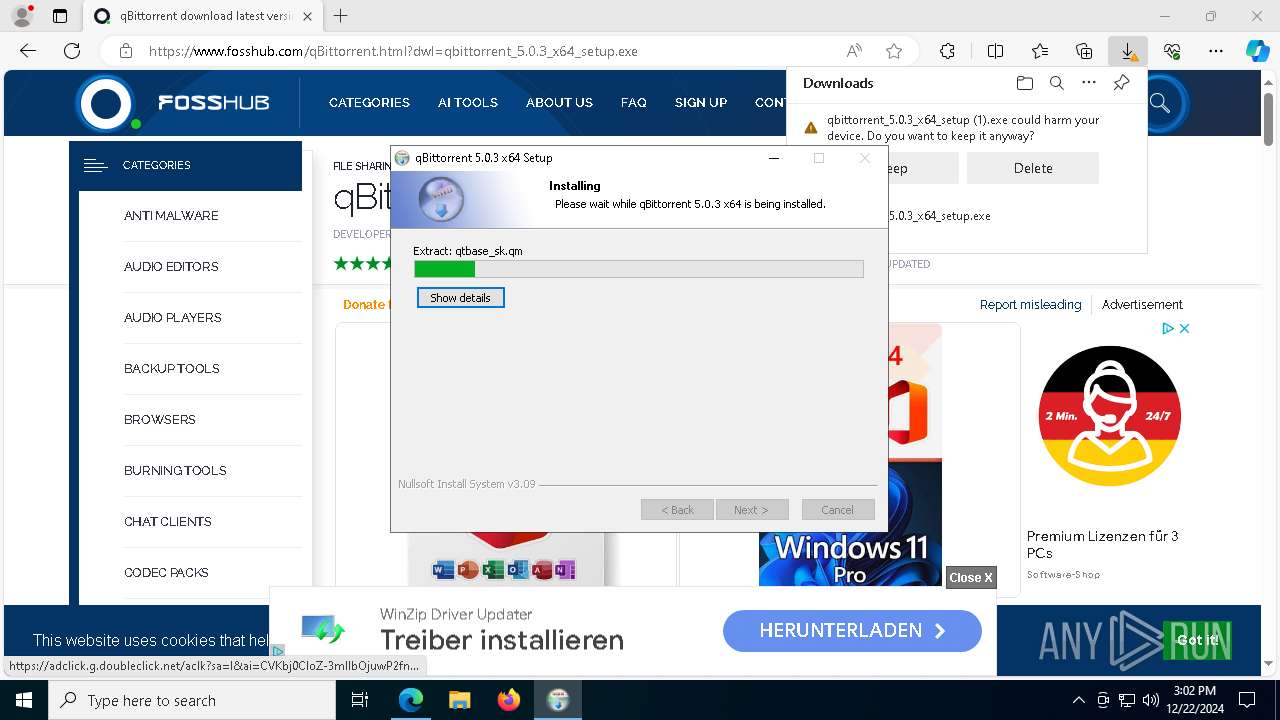
Task: Click HERUNTERLADEN ad button
Action: click(x=852, y=631)
